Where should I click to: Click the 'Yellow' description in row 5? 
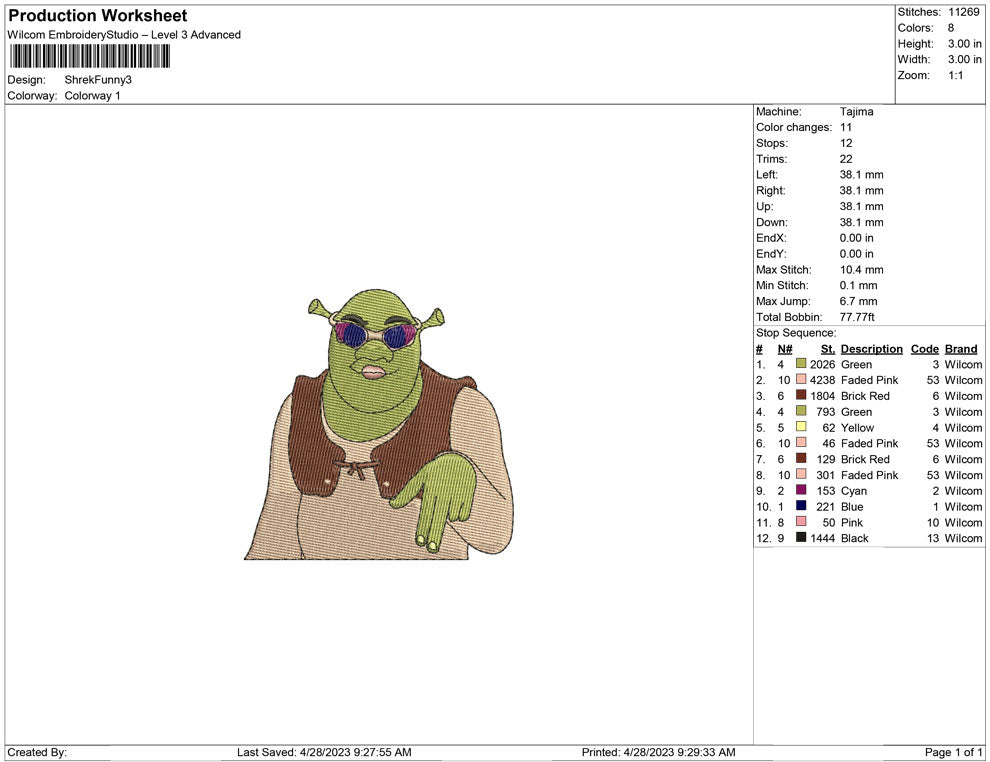(857, 427)
